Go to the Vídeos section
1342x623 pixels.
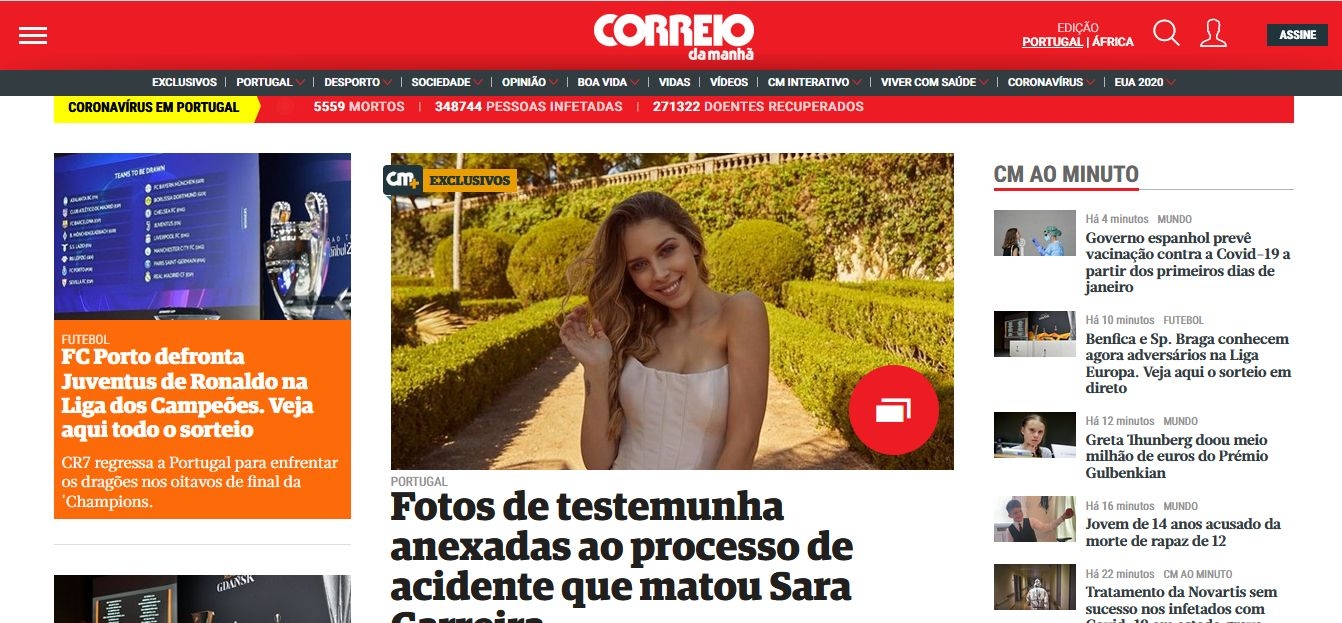coord(729,82)
